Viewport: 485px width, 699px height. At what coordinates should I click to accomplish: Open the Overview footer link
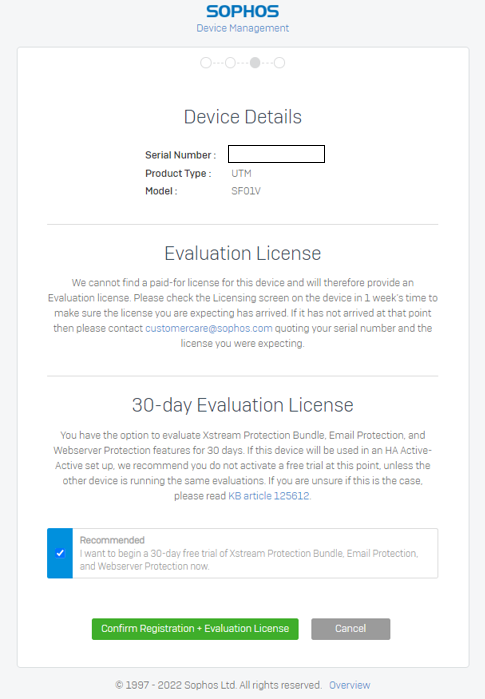[349, 685]
